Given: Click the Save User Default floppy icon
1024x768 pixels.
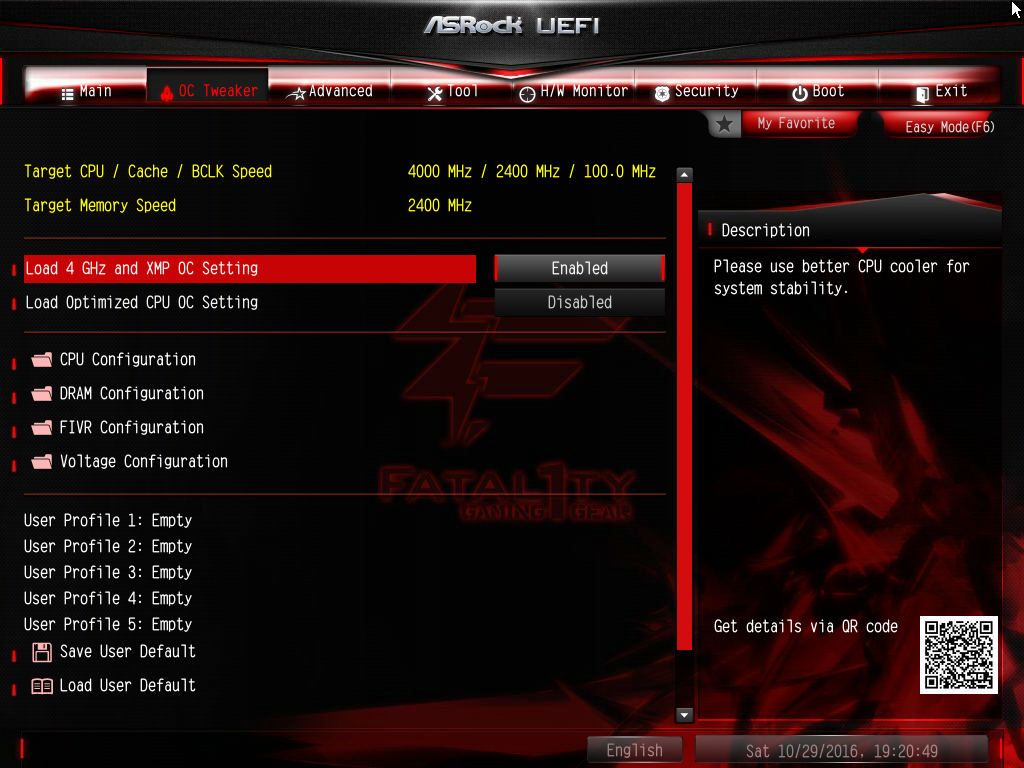Looking at the screenshot, I should (x=42, y=652).
